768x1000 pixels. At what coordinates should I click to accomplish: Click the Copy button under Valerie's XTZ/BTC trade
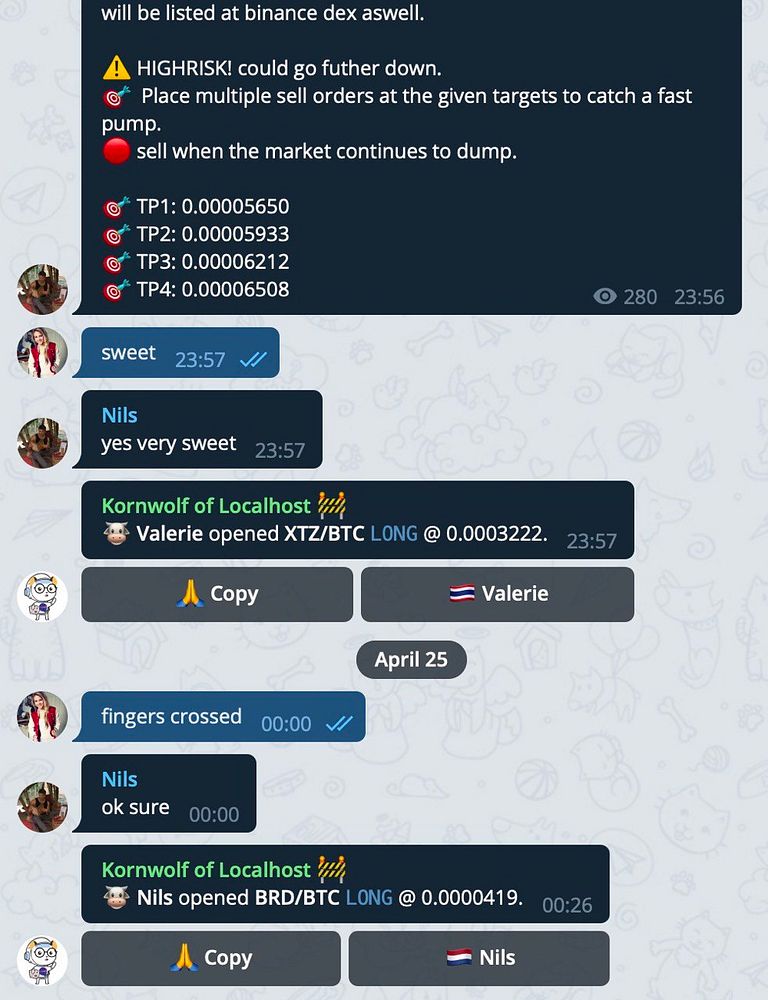click(x=217, y=594)
